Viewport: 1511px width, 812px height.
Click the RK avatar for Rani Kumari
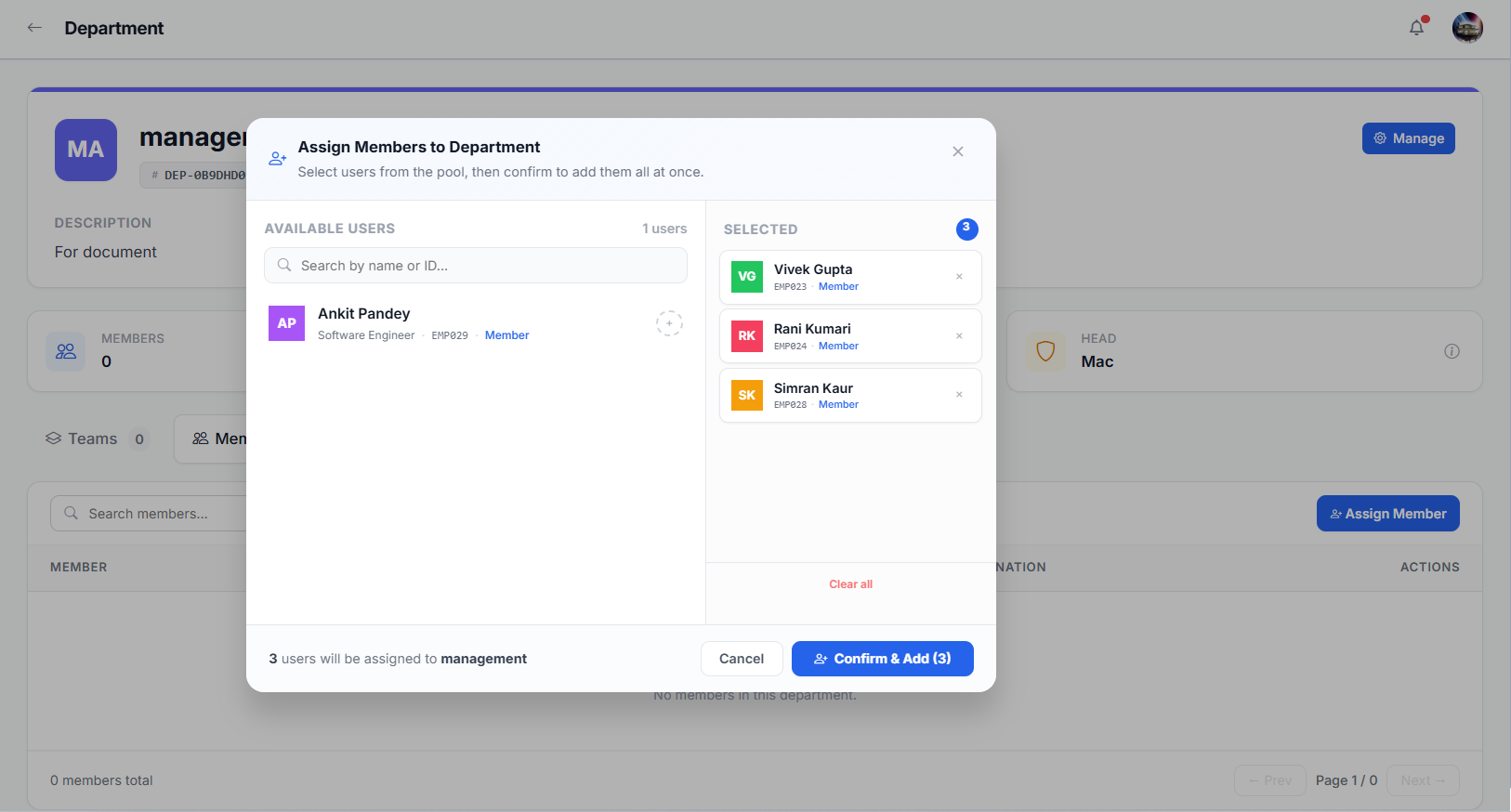click(747, 336)
